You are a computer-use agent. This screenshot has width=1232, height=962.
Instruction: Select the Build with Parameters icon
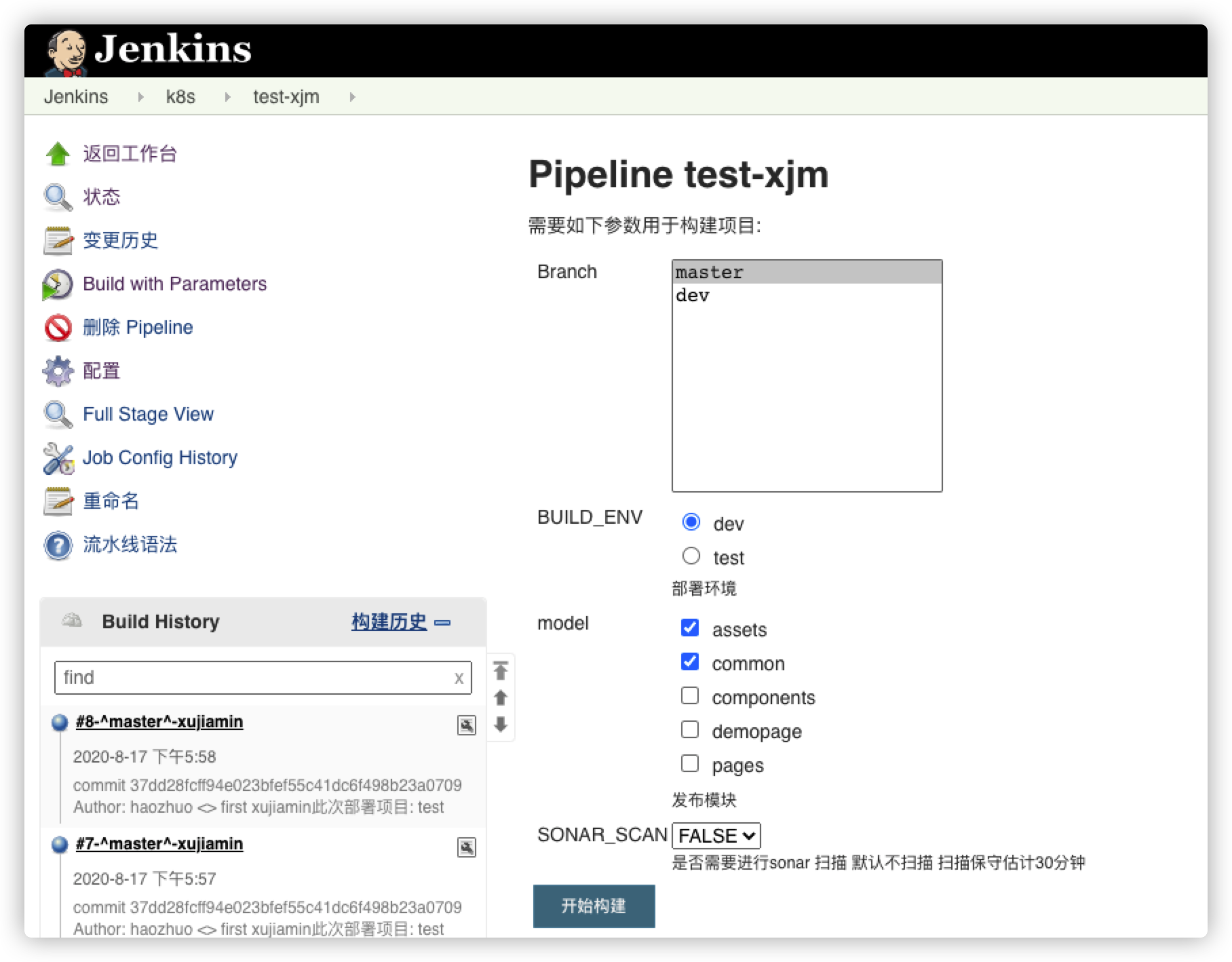(x=58, y=285)
